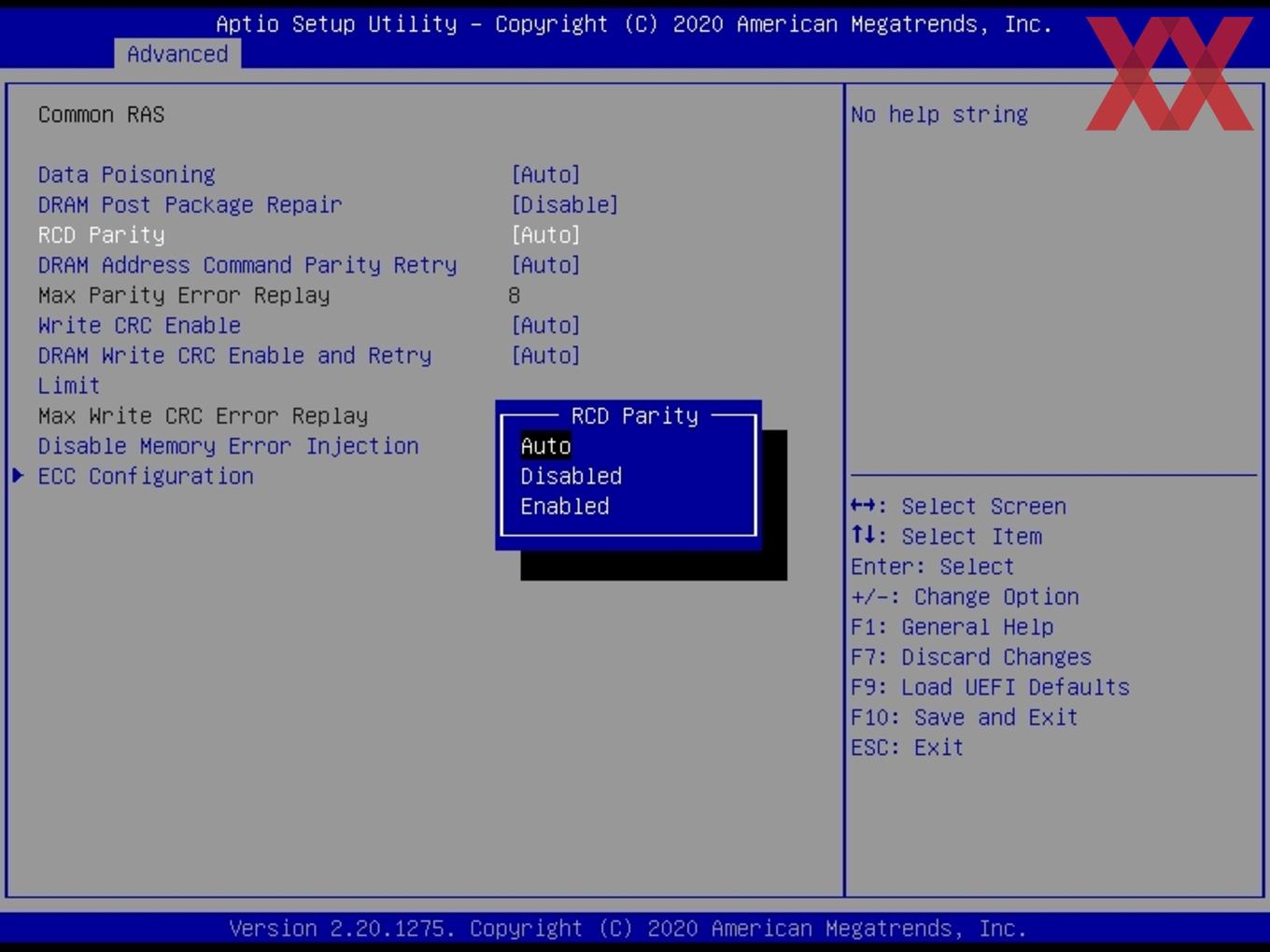1270x952 pixels.
Task: Select Write CRC Enable setting
Action: 139,325
